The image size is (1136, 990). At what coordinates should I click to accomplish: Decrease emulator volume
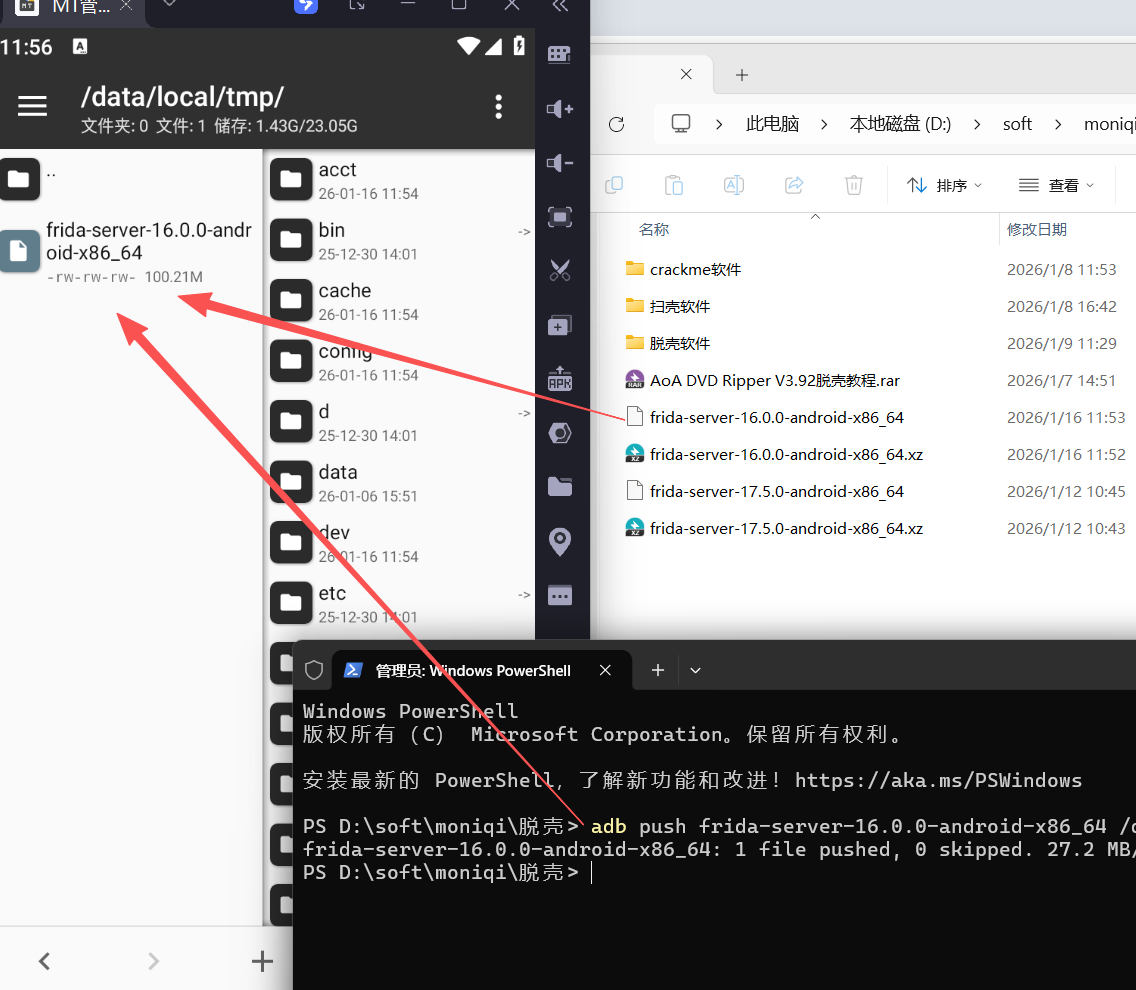559,163
